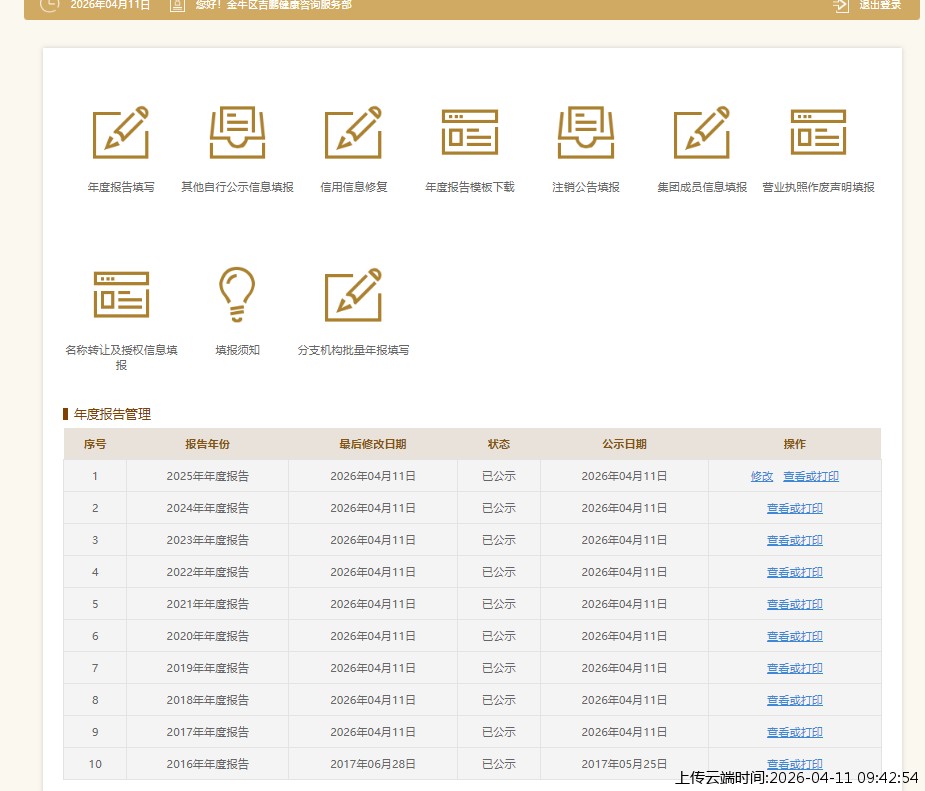This screenshot has width=925, height=791.
Task: Open 查看或打印 for 2019年度报告
Action: coord(795,668)
